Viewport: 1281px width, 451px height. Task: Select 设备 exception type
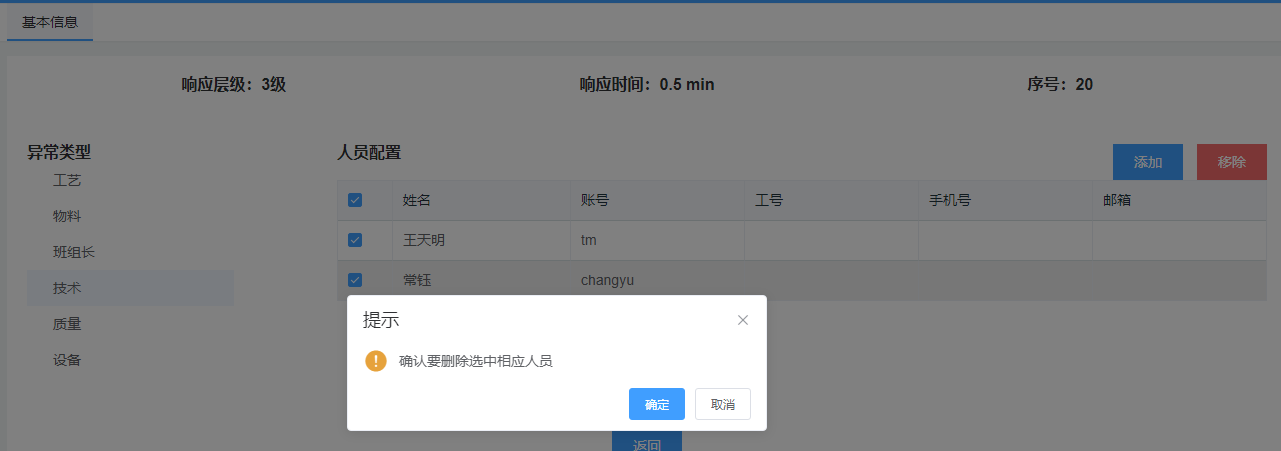(67, 360)
